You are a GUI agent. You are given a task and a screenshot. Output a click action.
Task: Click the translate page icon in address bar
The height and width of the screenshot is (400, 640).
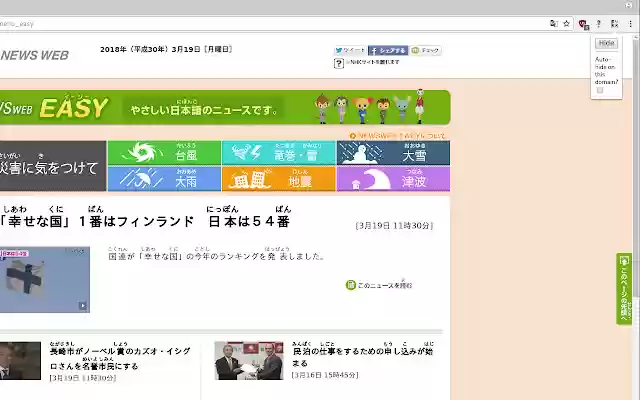coord(553,24)
